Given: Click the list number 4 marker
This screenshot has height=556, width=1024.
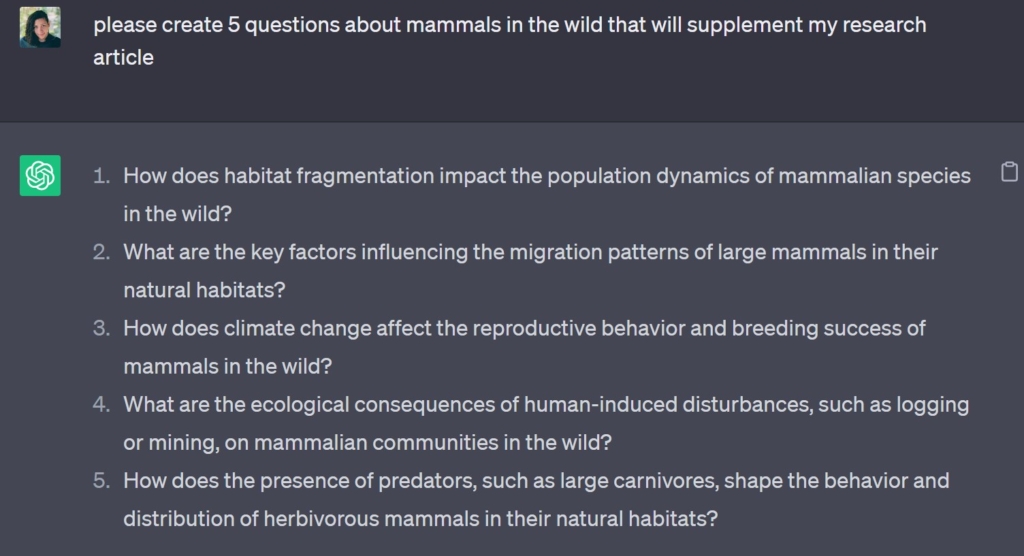Looking at the screenshot, I should 101,404.
